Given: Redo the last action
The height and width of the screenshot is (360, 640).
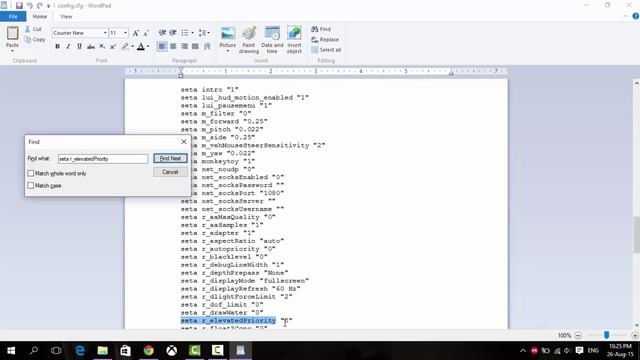Looking at the screenshot, I should click(x=40, y=6).
